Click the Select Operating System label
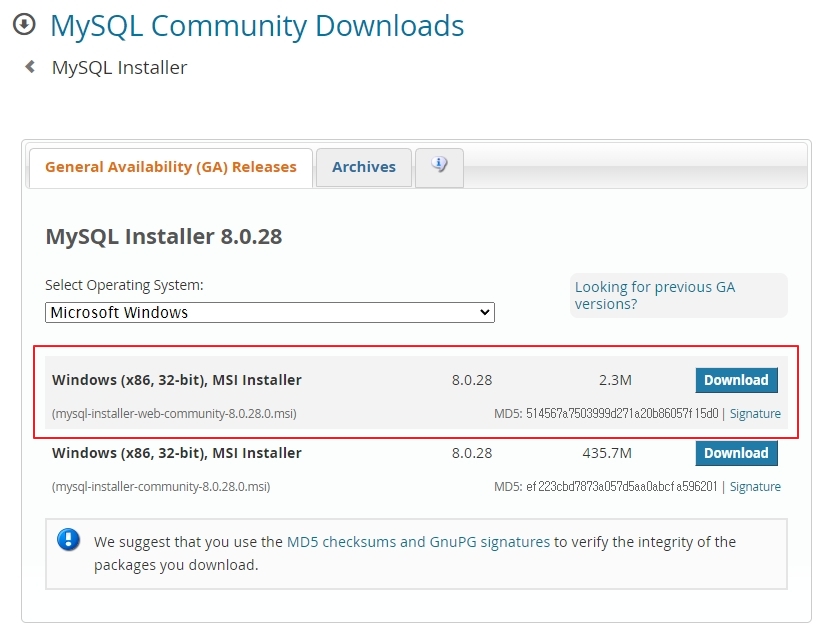The image size is (829, 644). tap(124, 285)
